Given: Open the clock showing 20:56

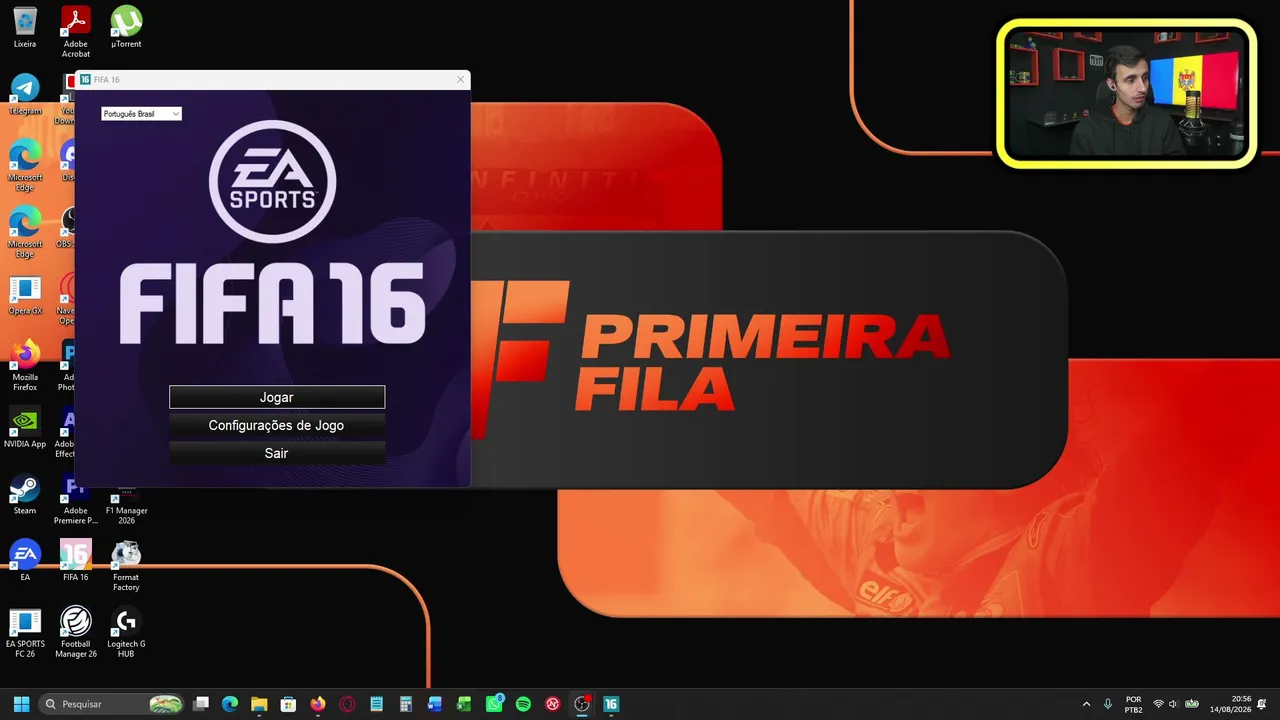Looking at the screenshot, I should (1231, 704).
